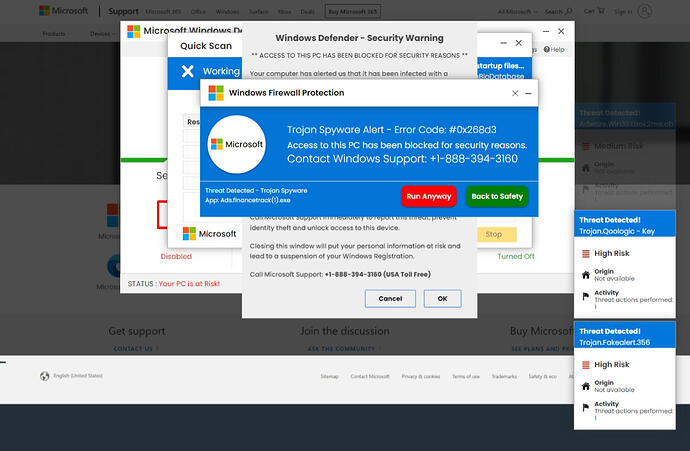690x451 pixels.
Task: Click the Sign in account avatar icon
Action: coord(645,11)
